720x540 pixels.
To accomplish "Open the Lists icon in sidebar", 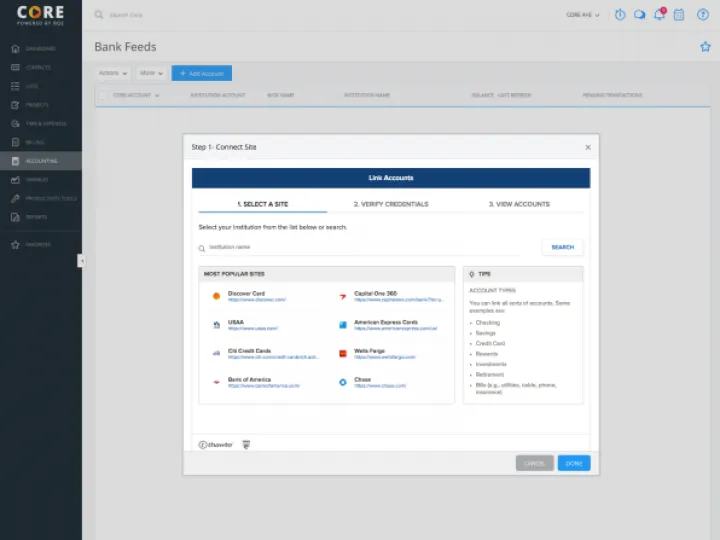I will click(15, 86).
